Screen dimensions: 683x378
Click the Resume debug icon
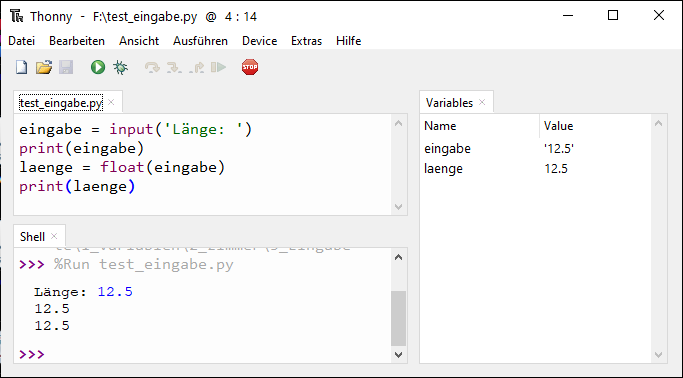pyautogui.click(x=219, y=68)
